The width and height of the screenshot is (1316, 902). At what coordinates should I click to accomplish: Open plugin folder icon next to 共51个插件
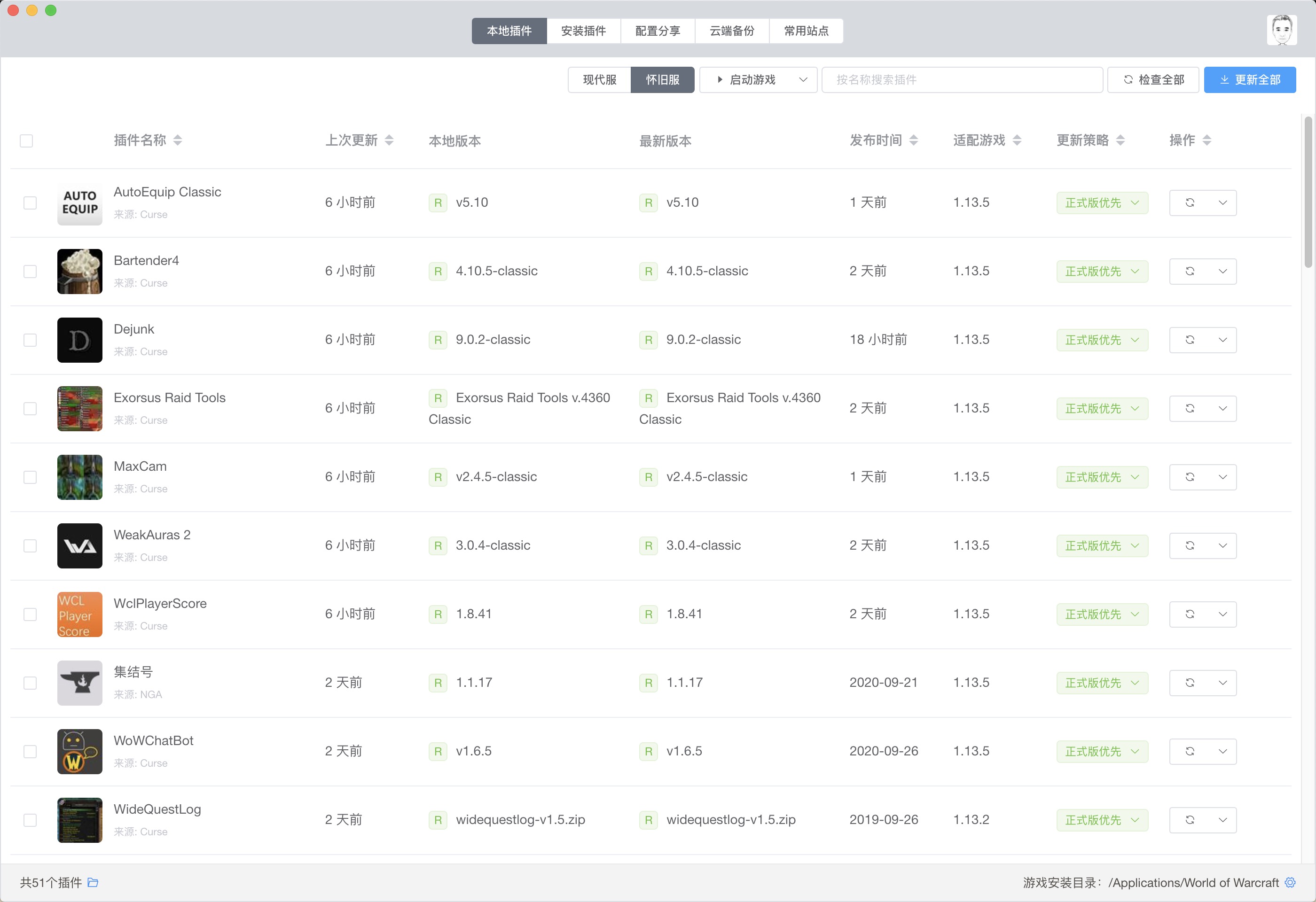[x=93, y=882]
